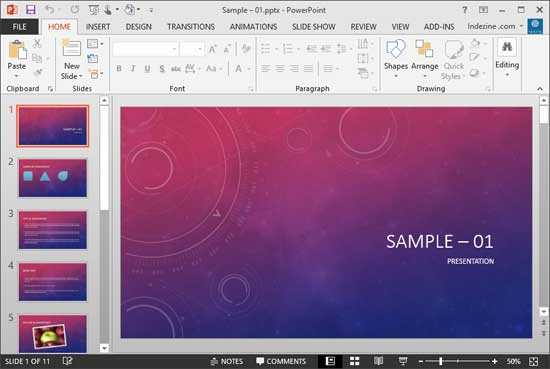
Task: Start slideshow from beginning icon in title bar
Action: click(94, 10)
